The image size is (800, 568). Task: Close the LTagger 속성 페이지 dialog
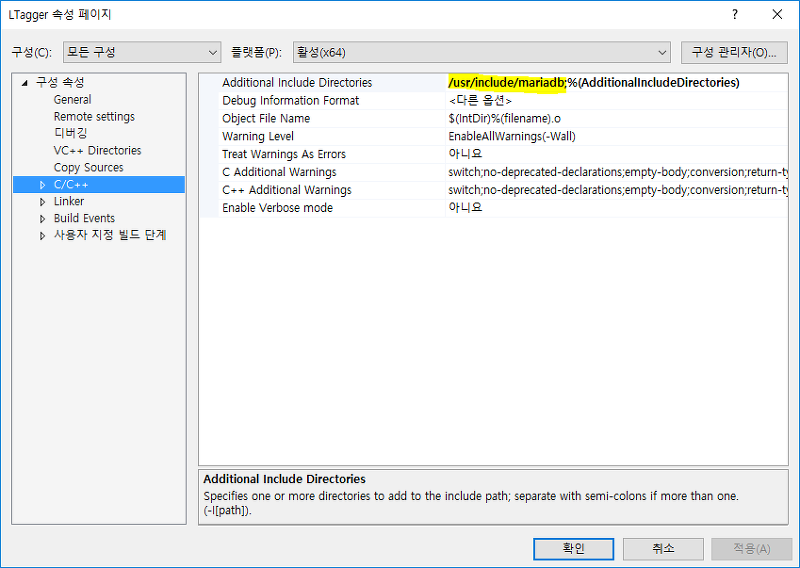(777, 14)
